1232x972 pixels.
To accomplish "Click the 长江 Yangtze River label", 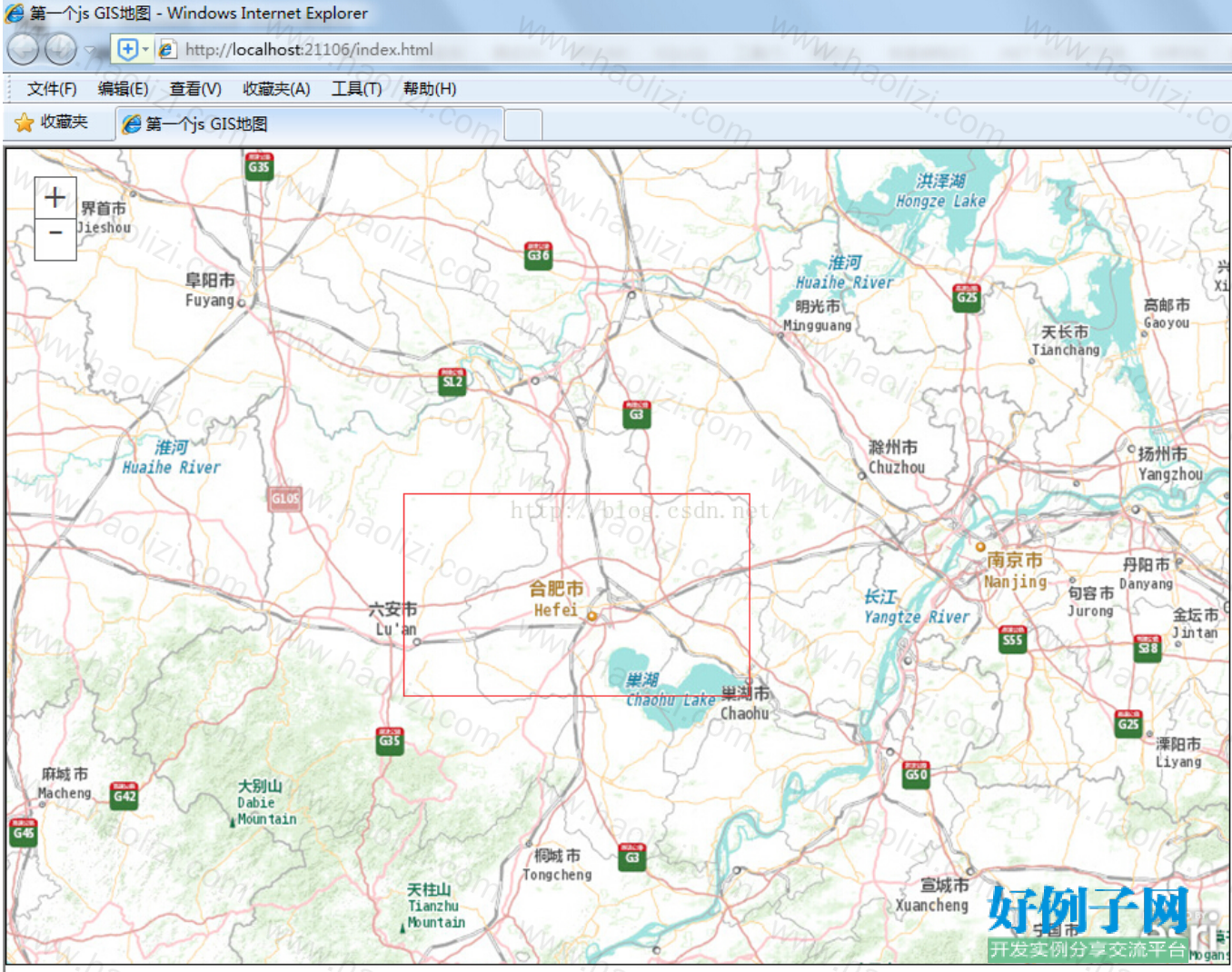I will (916, 607).
